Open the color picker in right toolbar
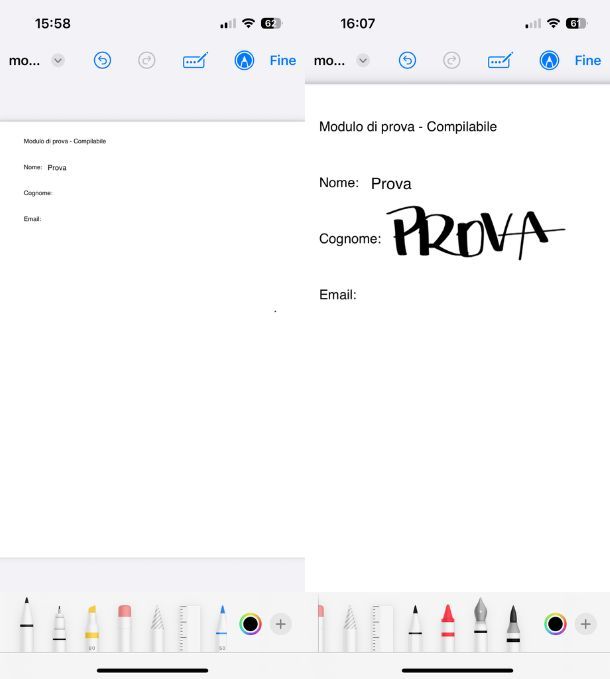The width and height of the screenshot is (610, 679). tap(555, 624)
